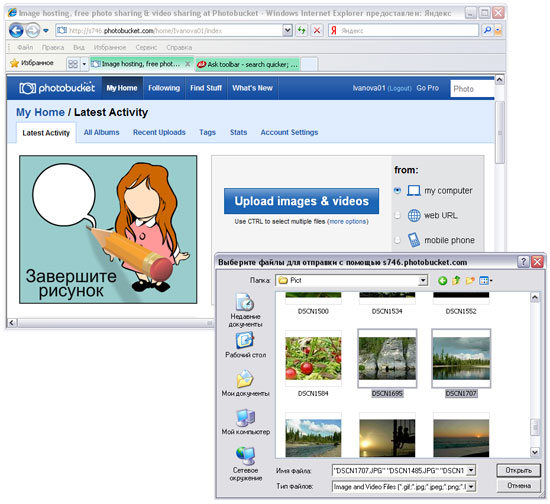Open the Файл menu

point(25,47)
